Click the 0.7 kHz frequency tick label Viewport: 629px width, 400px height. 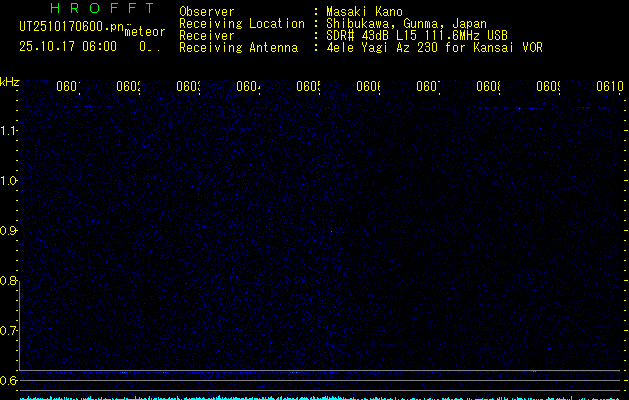click(8, 331)
